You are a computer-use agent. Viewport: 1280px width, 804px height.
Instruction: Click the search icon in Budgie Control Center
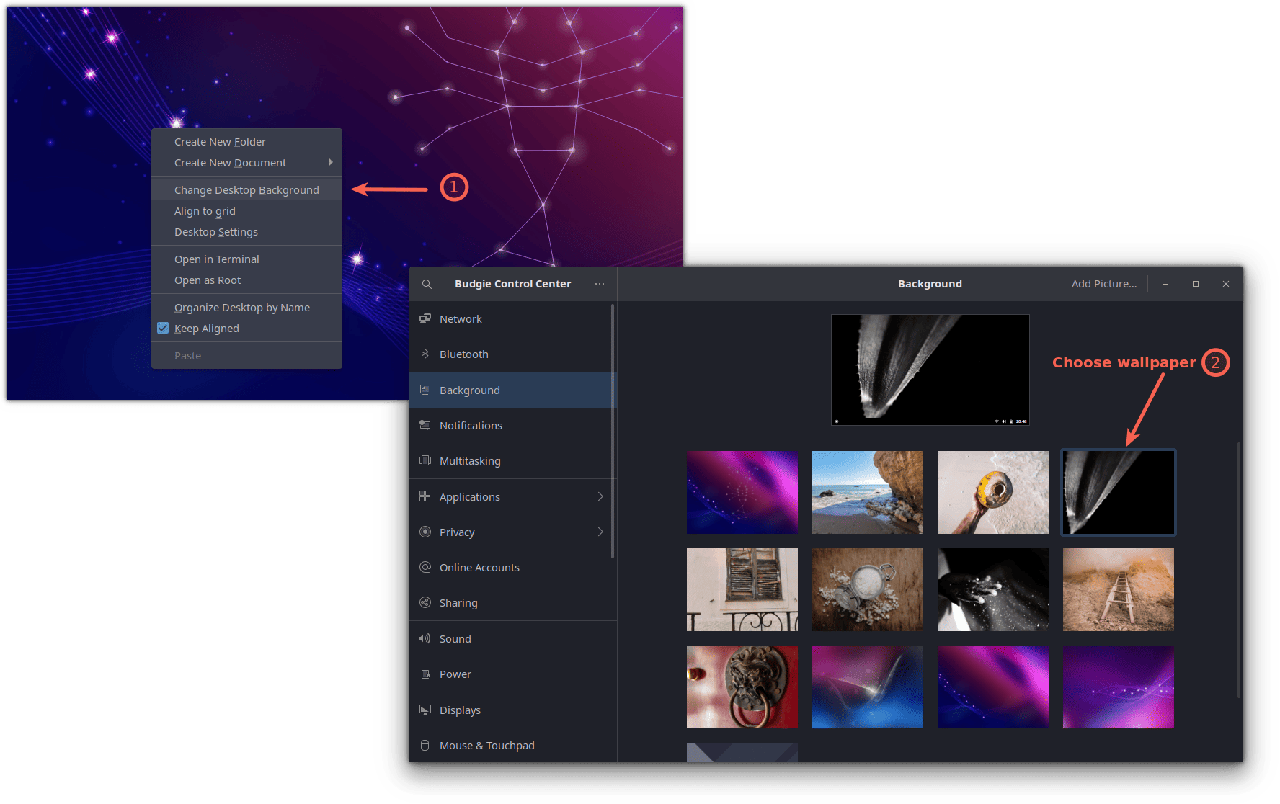point(427,284)
